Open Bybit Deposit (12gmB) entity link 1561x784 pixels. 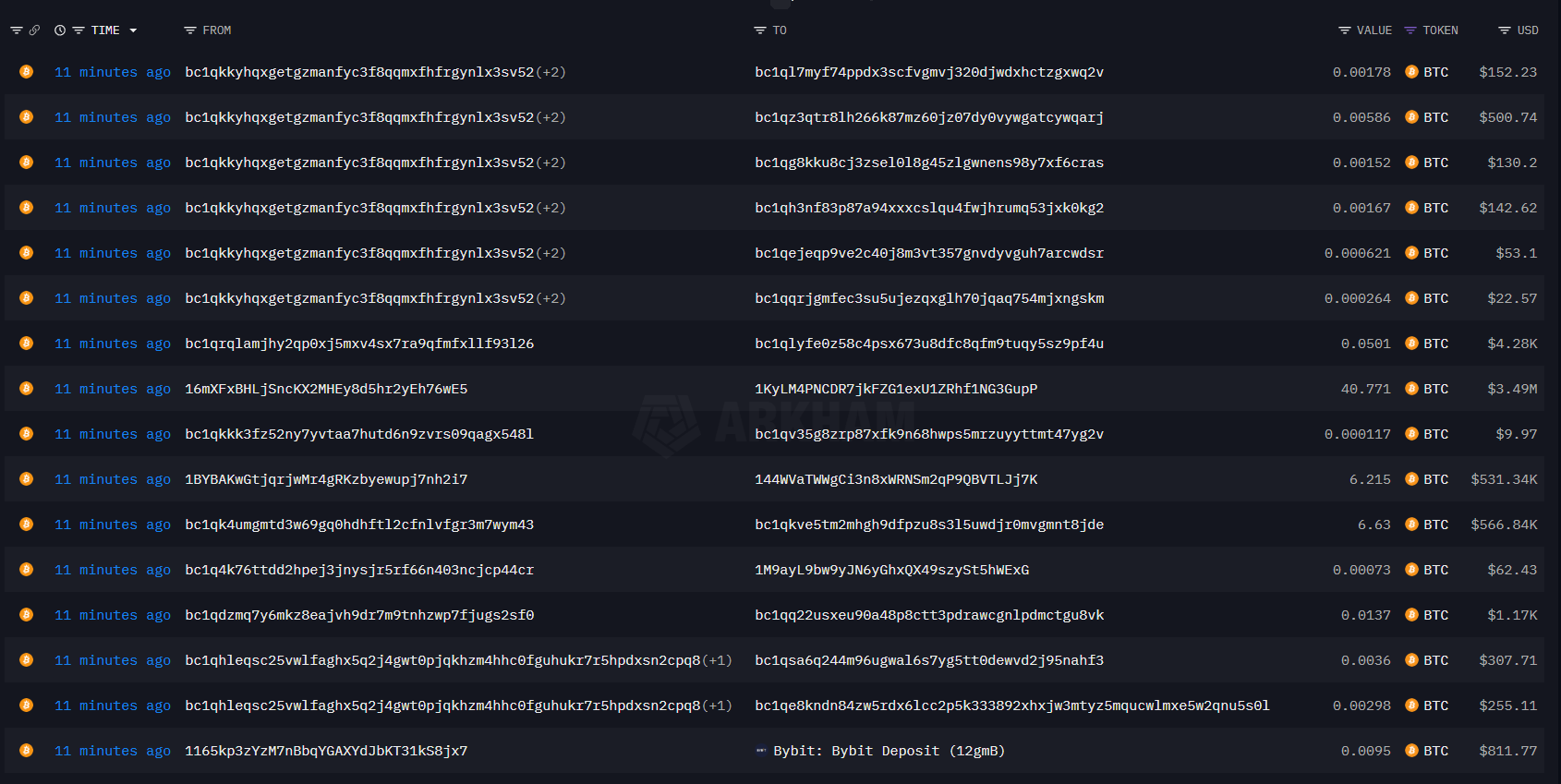click(888, 751)
